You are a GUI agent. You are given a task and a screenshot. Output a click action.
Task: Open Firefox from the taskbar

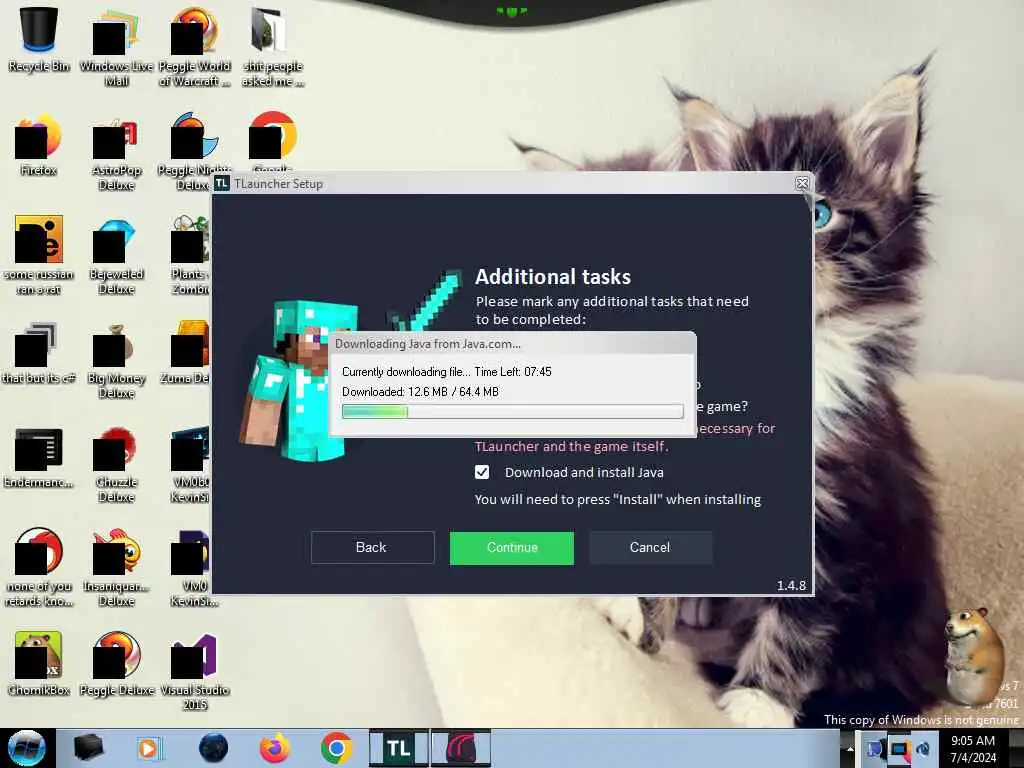[275, 748]
